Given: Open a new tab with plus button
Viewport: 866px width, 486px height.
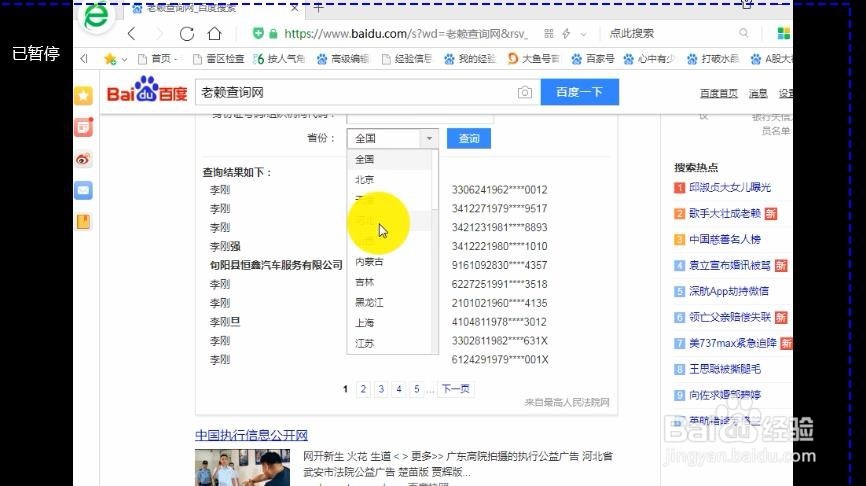Looking at the screenshot, I should (318, 8).
